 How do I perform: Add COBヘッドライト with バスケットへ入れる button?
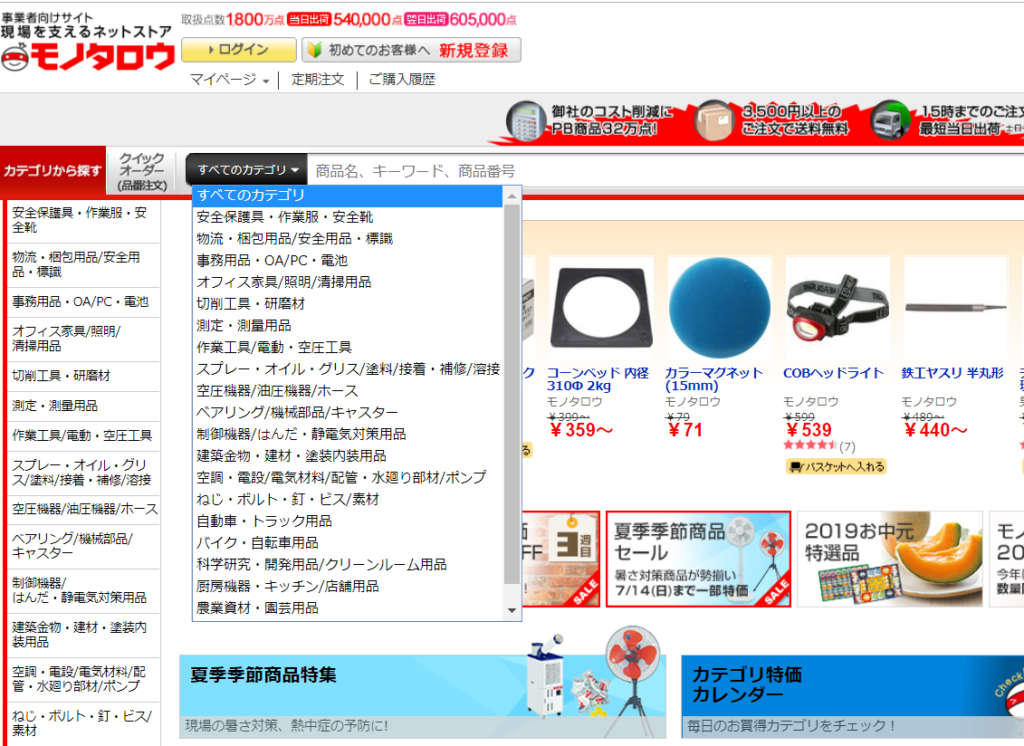pos(837,466)
